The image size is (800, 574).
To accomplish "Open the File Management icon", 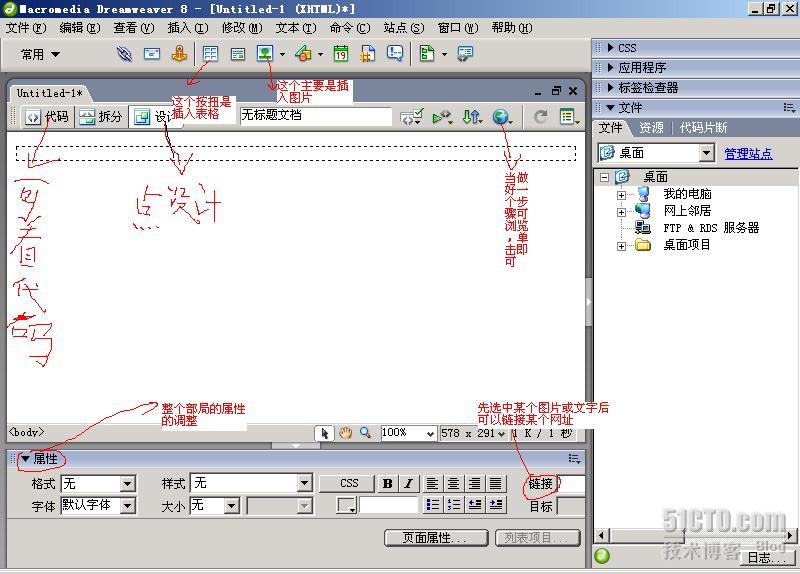I will coord(471,117).
